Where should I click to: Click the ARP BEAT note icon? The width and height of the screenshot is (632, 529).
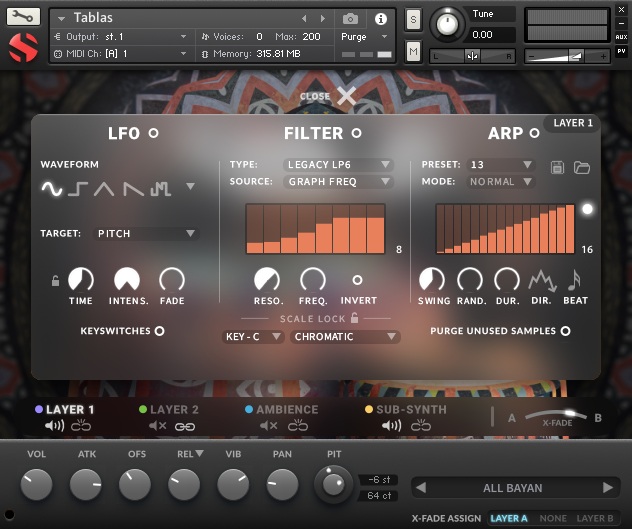coord(574,280)
